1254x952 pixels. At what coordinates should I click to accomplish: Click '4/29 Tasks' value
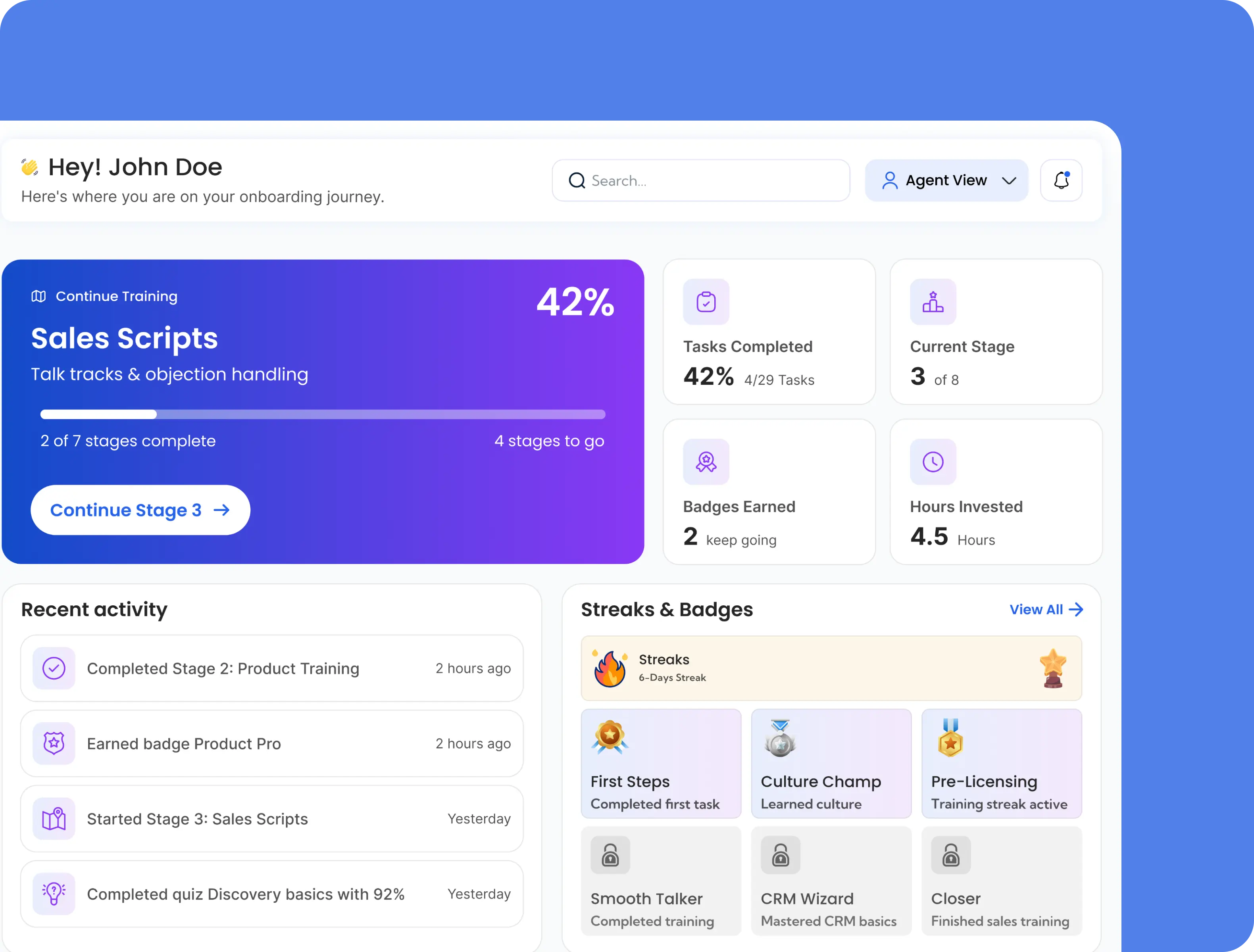pyautogui.click(x=779, y=380)
